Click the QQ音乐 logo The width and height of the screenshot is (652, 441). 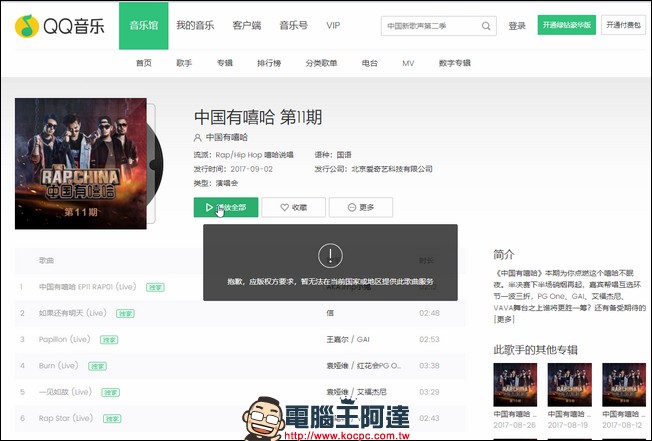tap(58, 25)
